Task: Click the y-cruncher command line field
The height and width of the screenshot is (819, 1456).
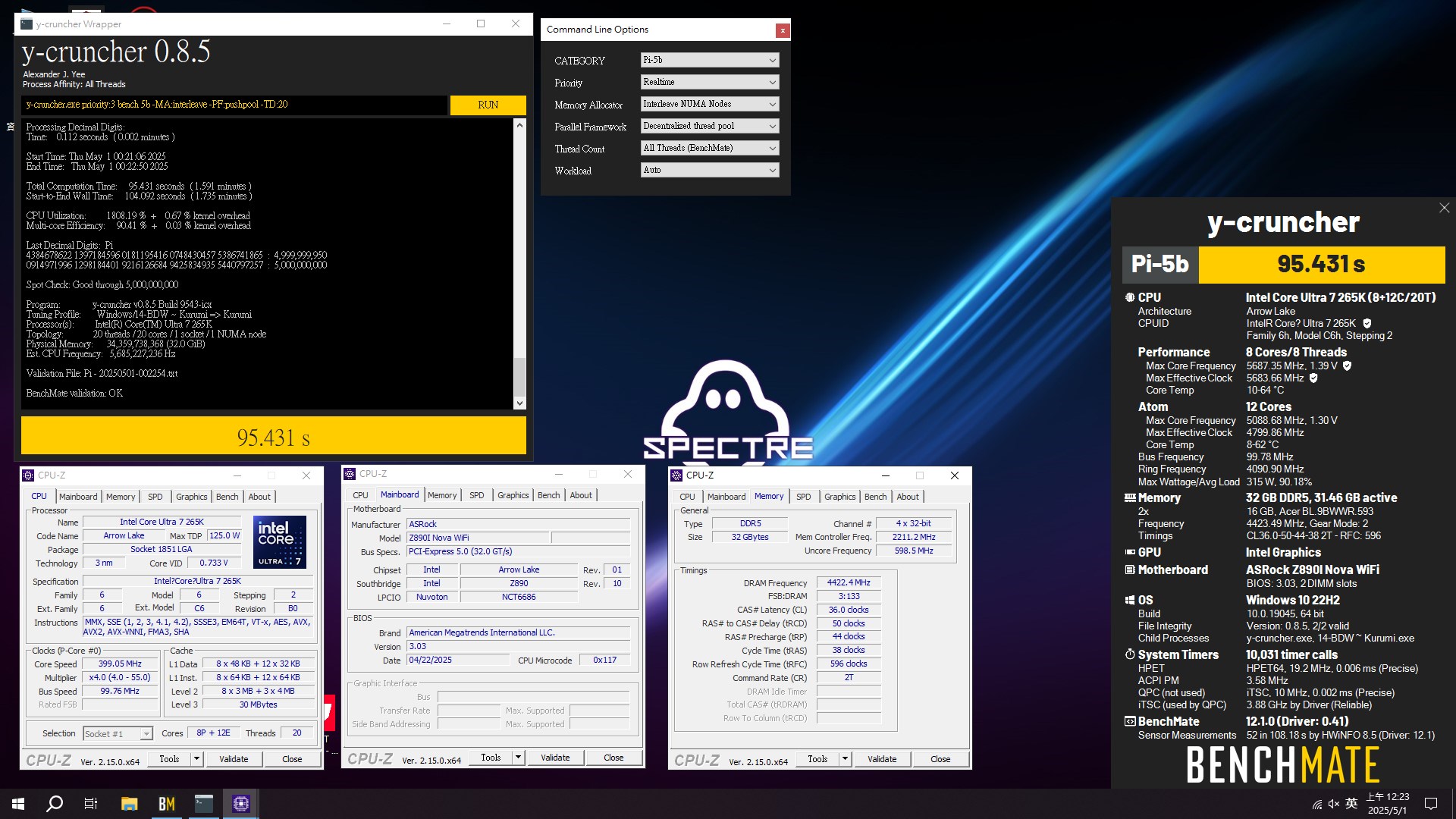Action: coord(234,105)
